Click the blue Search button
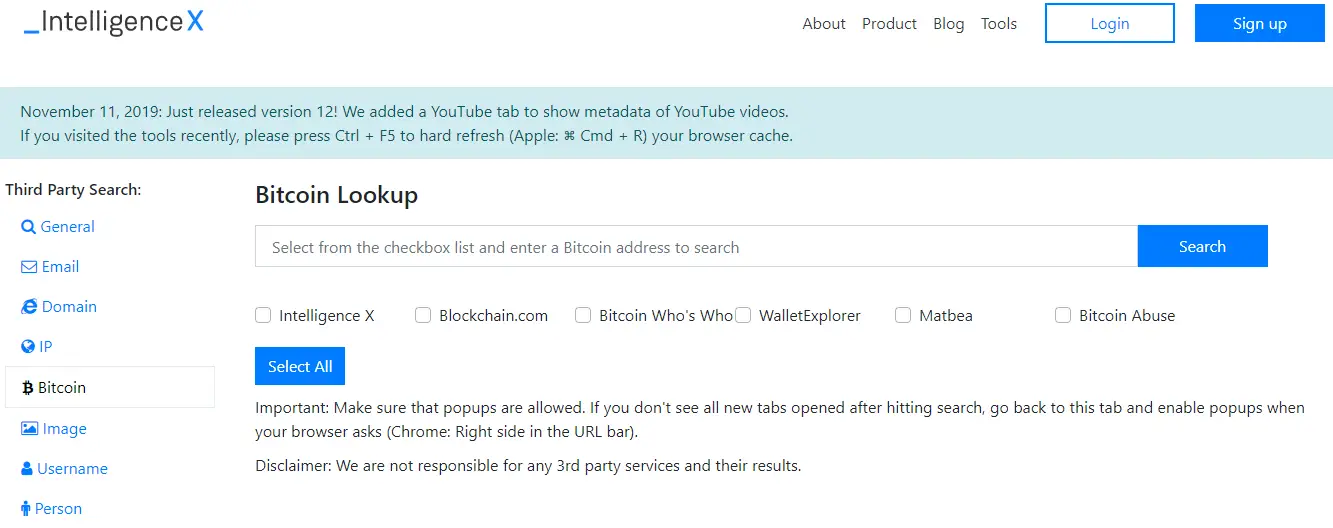Image resolution: width=1333 pixels, height=528 pixels. click(1202, 247)
